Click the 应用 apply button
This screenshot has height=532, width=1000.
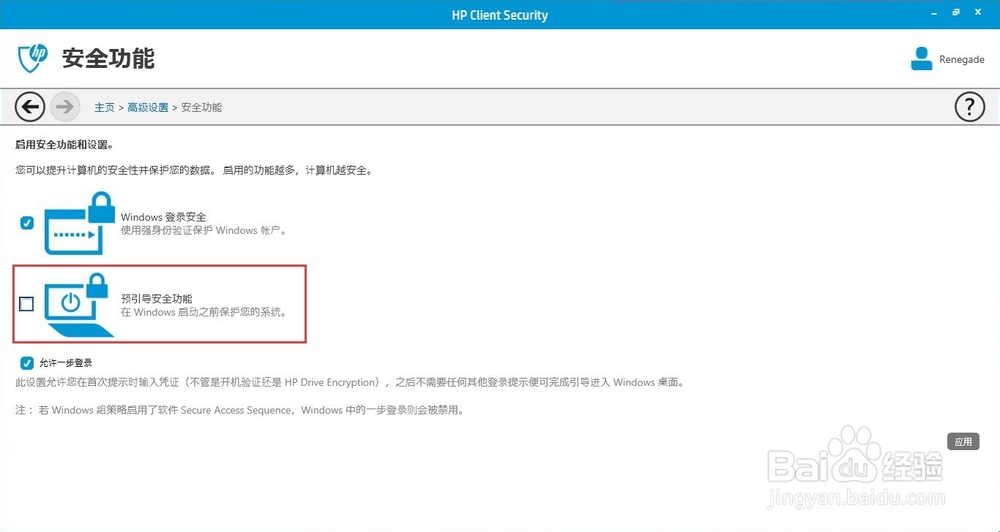tap(963, 441)
